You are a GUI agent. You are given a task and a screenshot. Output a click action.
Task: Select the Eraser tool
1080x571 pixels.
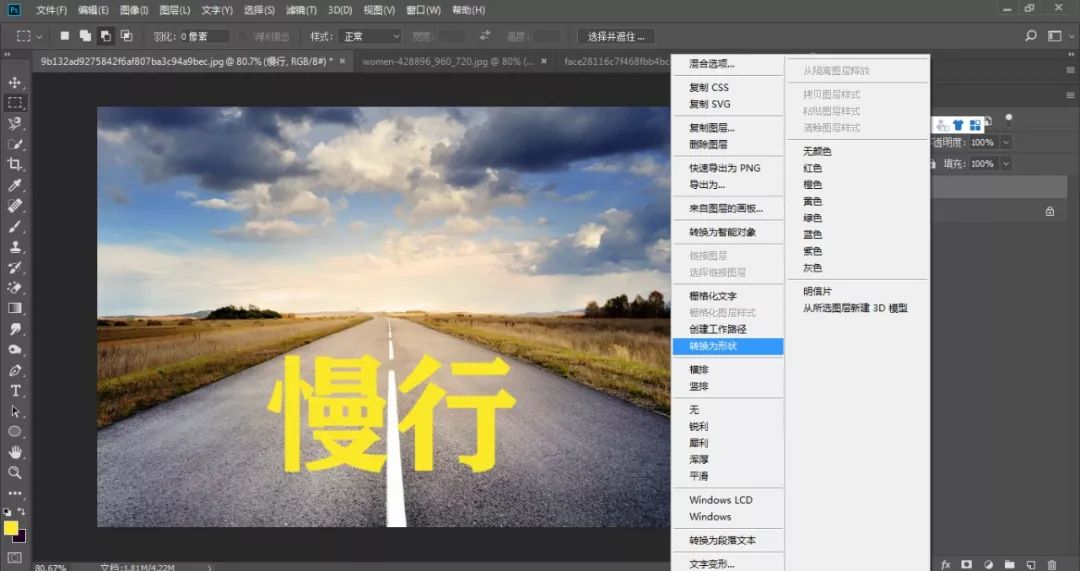(x=14, y=288)
